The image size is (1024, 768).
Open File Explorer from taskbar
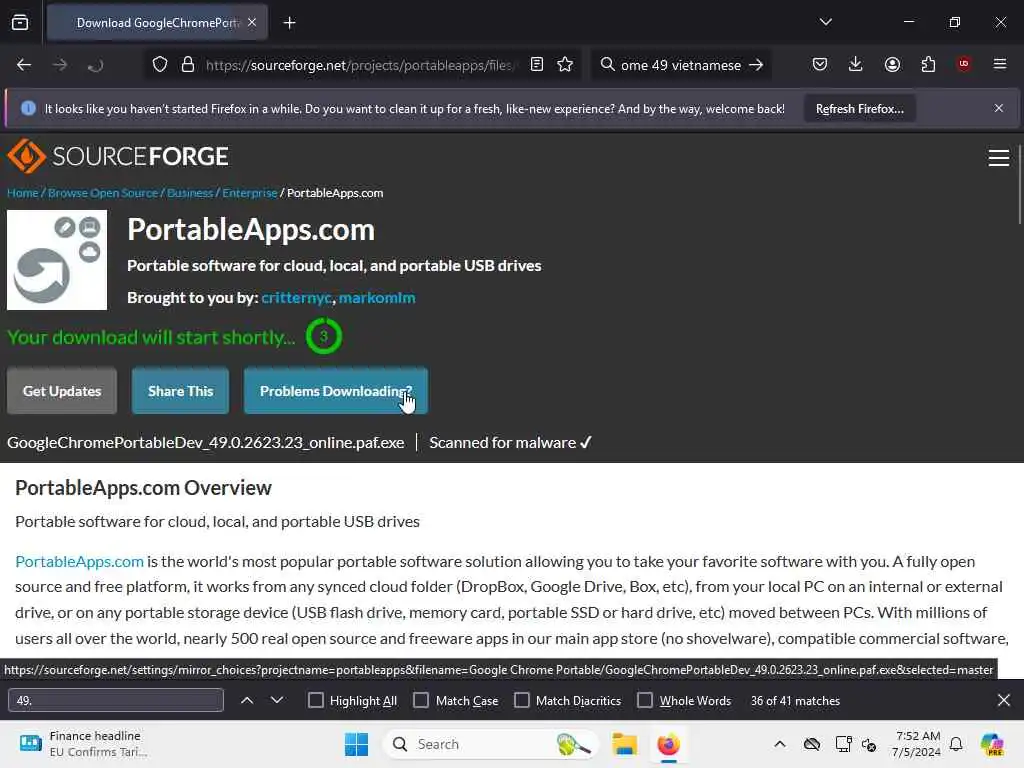[624, 744]
